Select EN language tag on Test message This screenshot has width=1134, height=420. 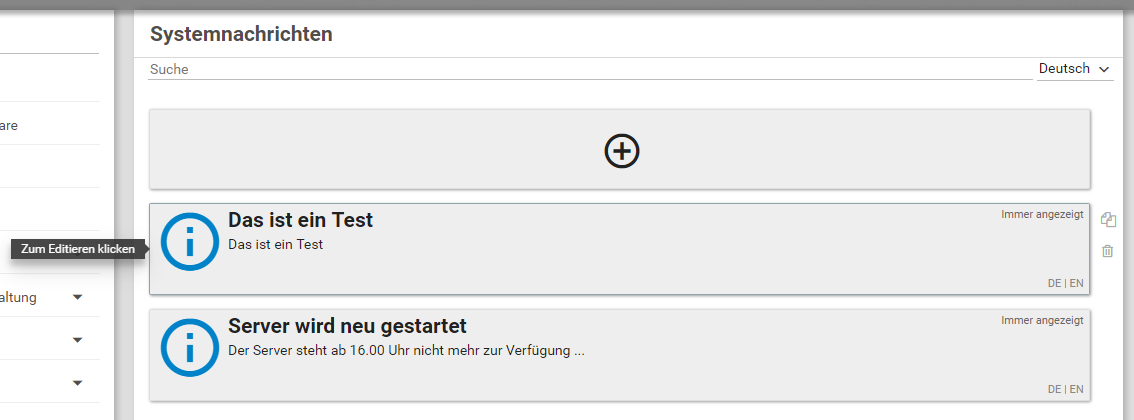pos(1076,284)
